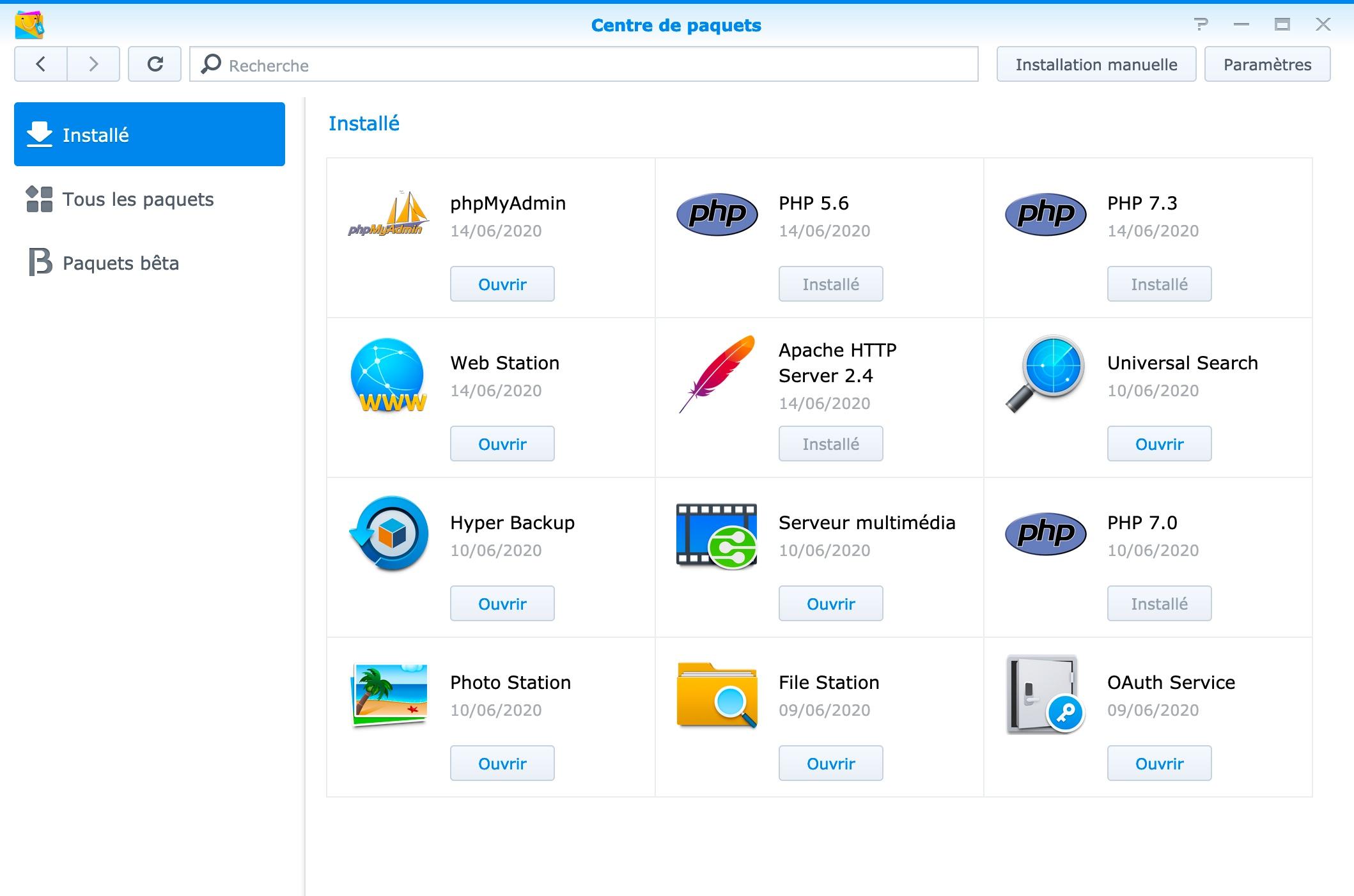Click Ouvrir button for Photo Station
Screen dimensions: 1354x896
tap(502, 763)
